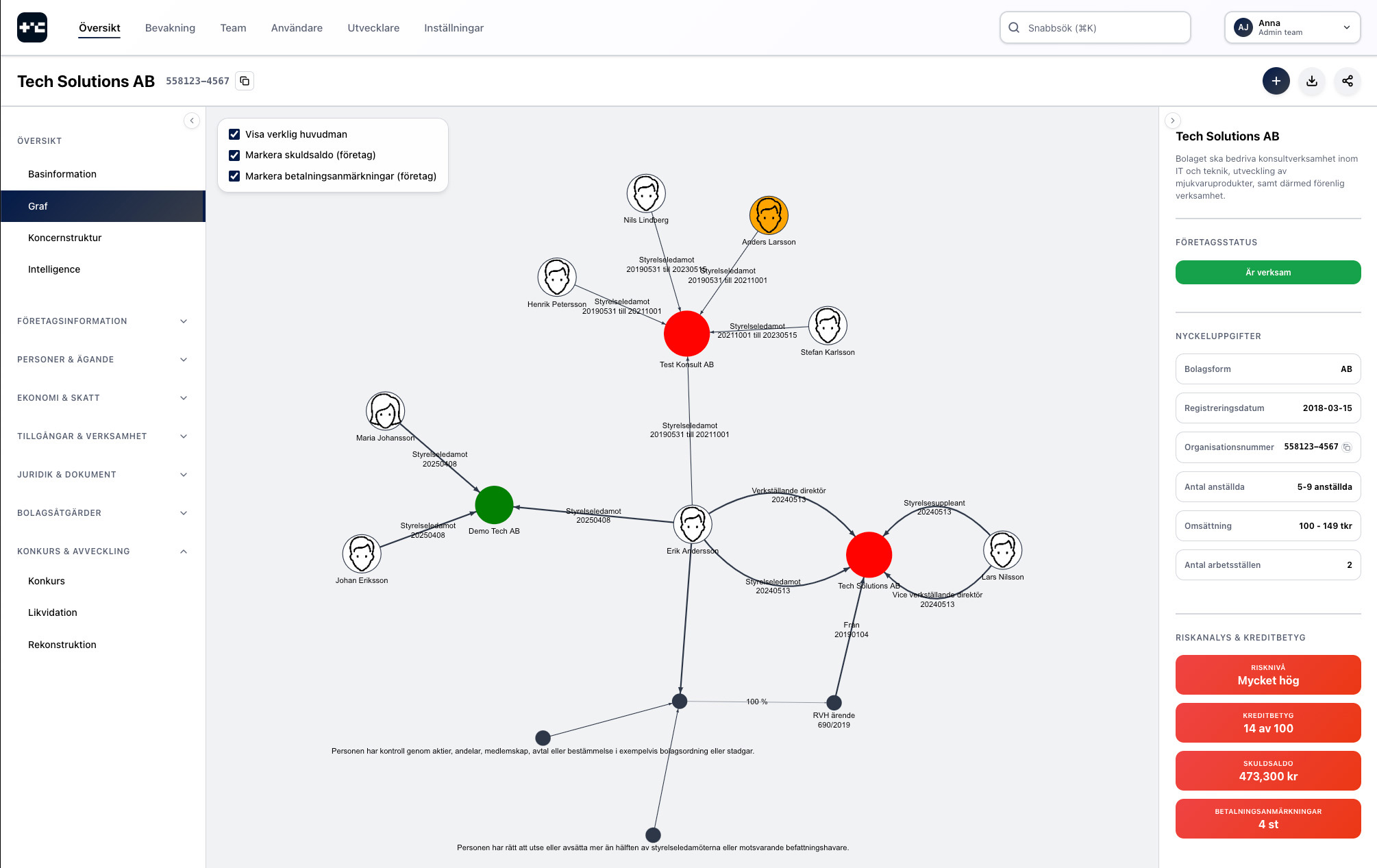Open the Anna Admin team dropdown
This screenshot has width=1377, height=868.
pyautogui.click(x=1291, y=27)
